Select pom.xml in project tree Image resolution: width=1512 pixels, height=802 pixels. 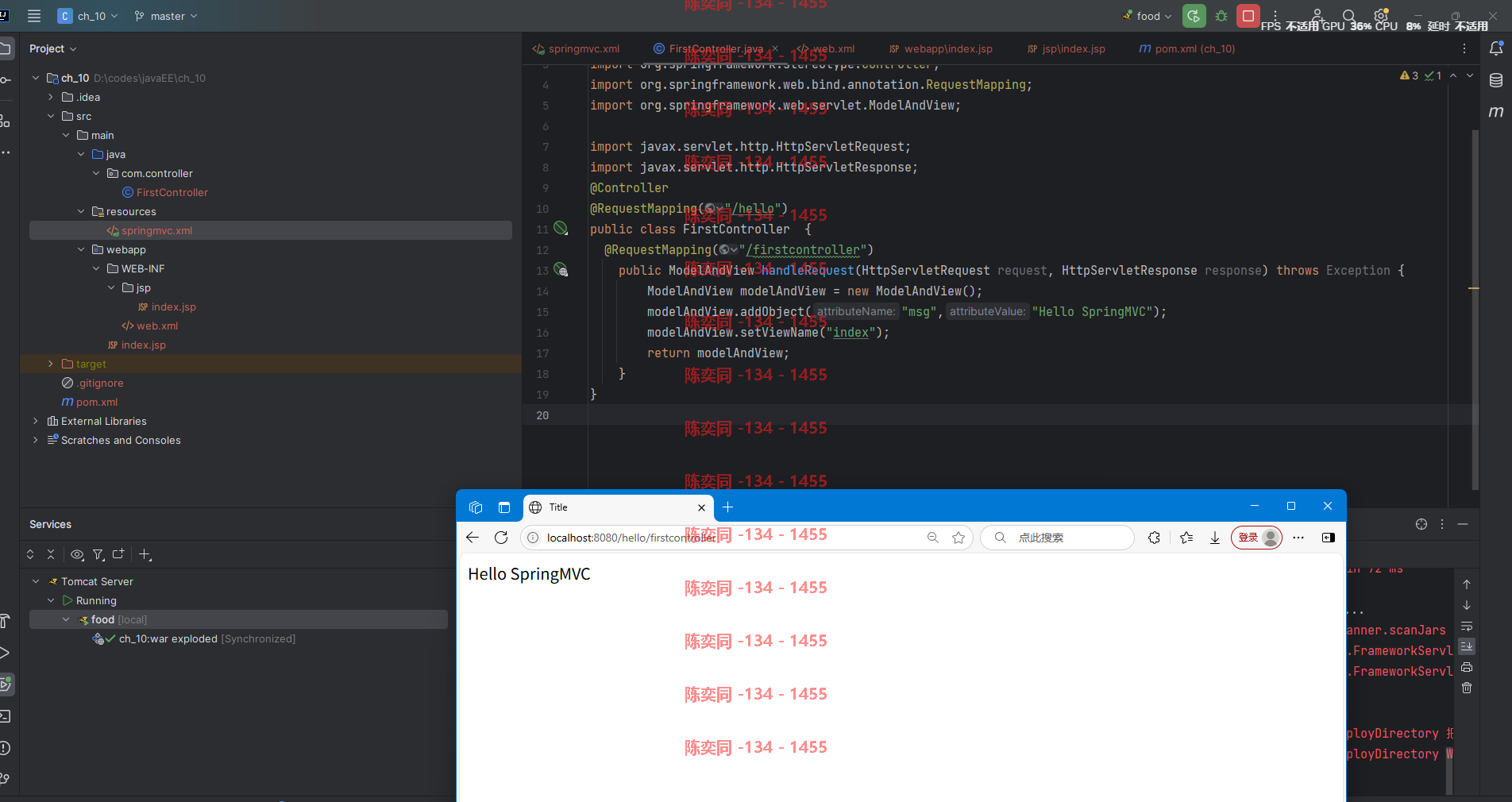point(89,402)
